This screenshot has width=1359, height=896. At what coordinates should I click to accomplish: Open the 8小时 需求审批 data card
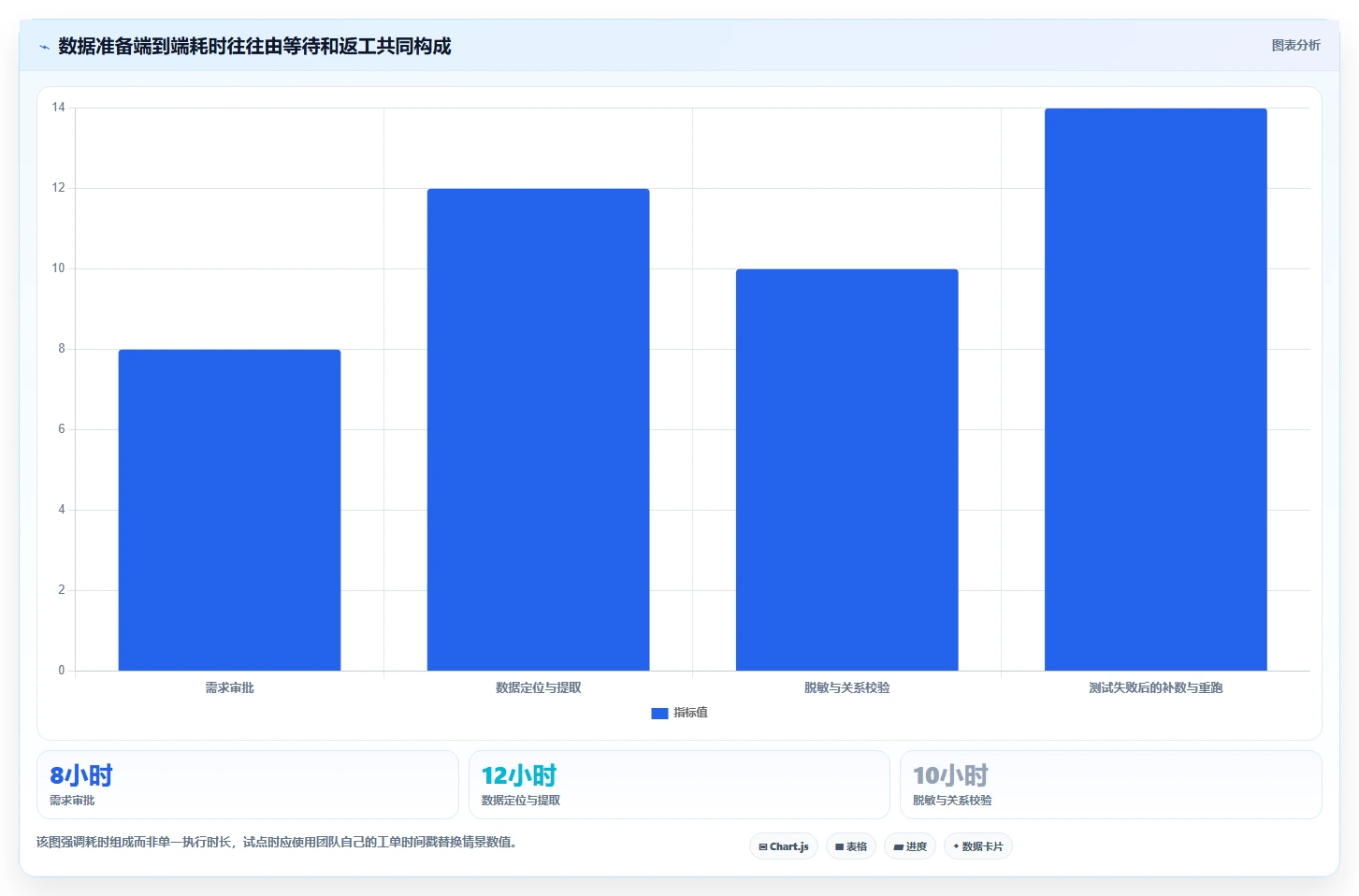tap(248, 785)
